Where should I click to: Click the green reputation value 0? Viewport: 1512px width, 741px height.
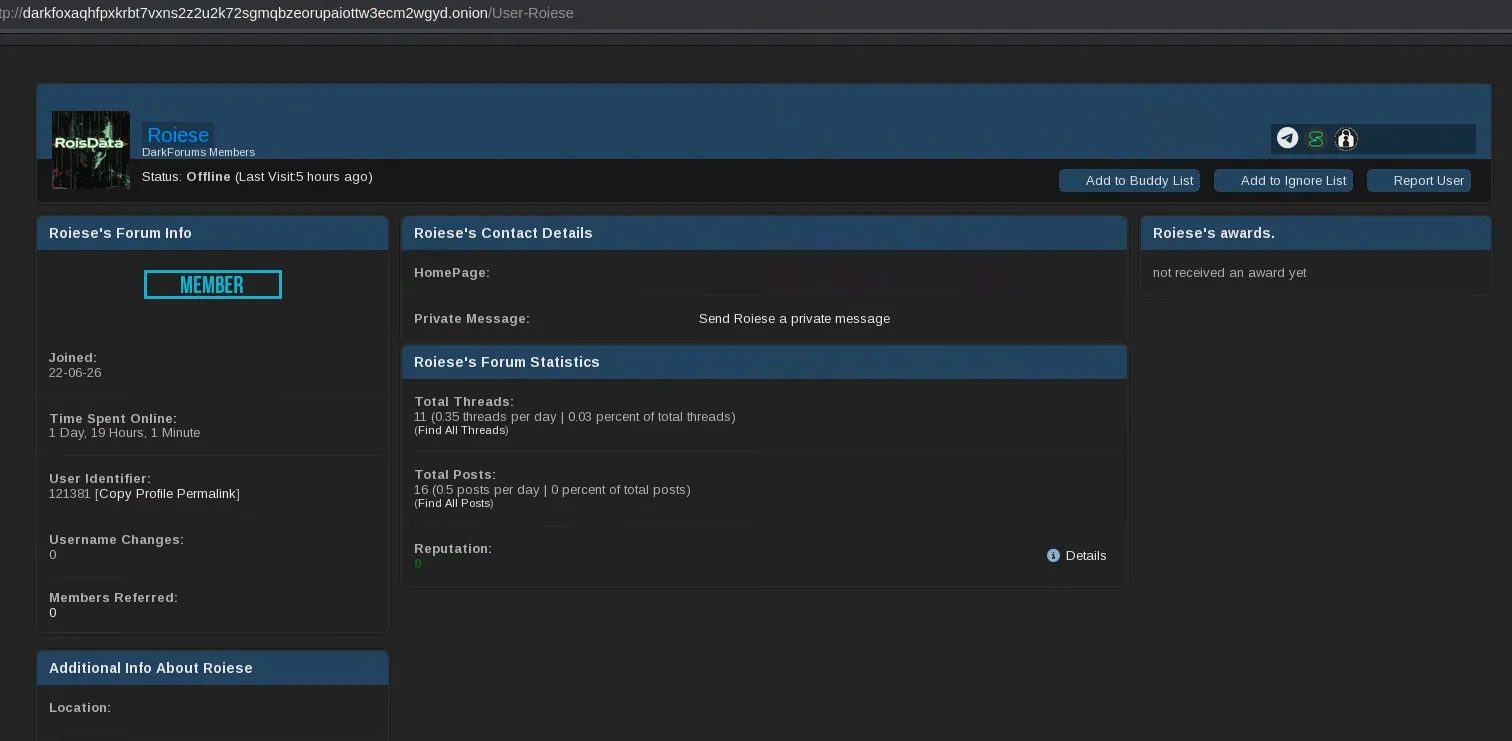[x=418, y=563]
